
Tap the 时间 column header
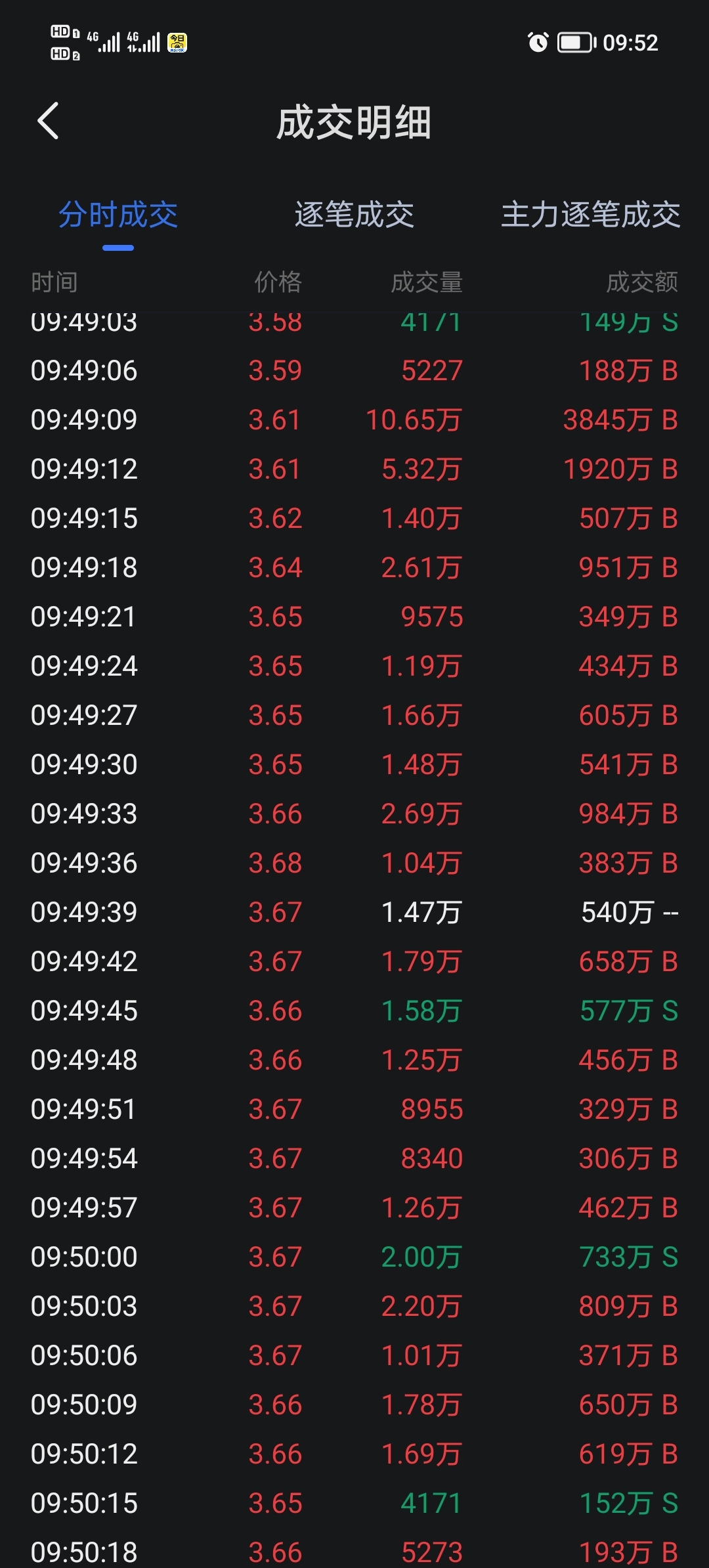pyautogui.click(x=54, y=282)
